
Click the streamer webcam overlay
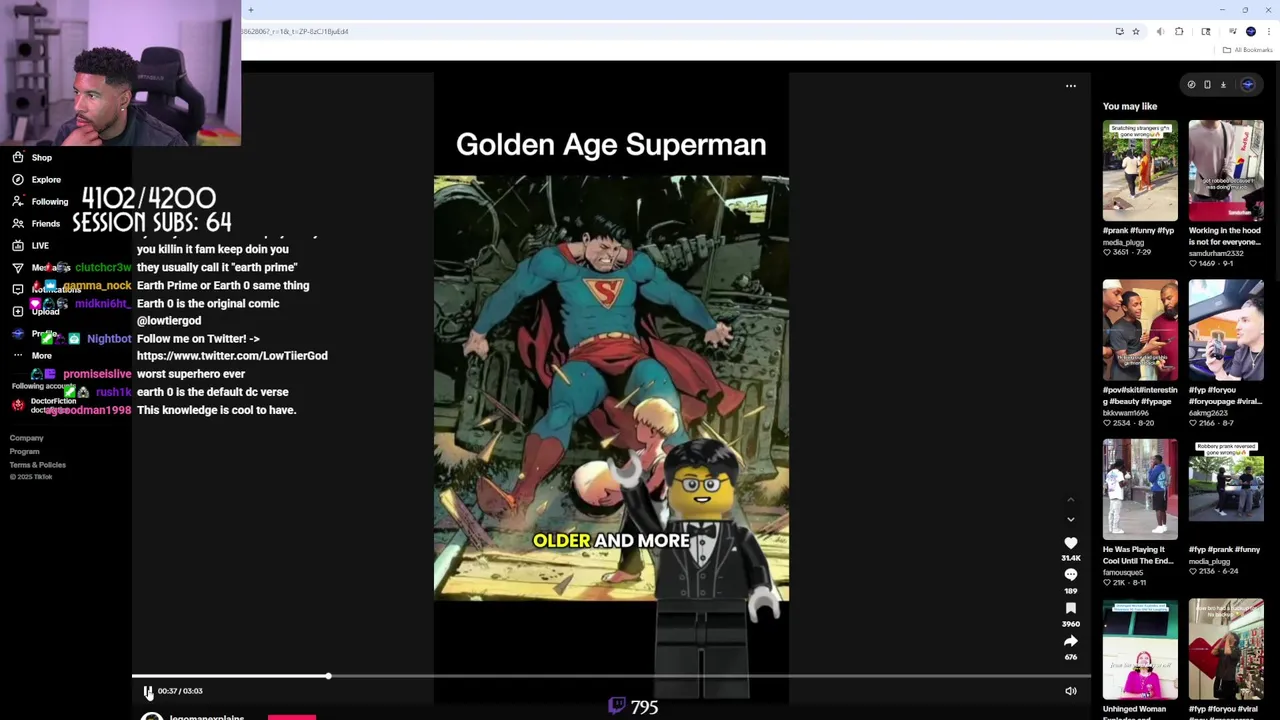(120, 73)
